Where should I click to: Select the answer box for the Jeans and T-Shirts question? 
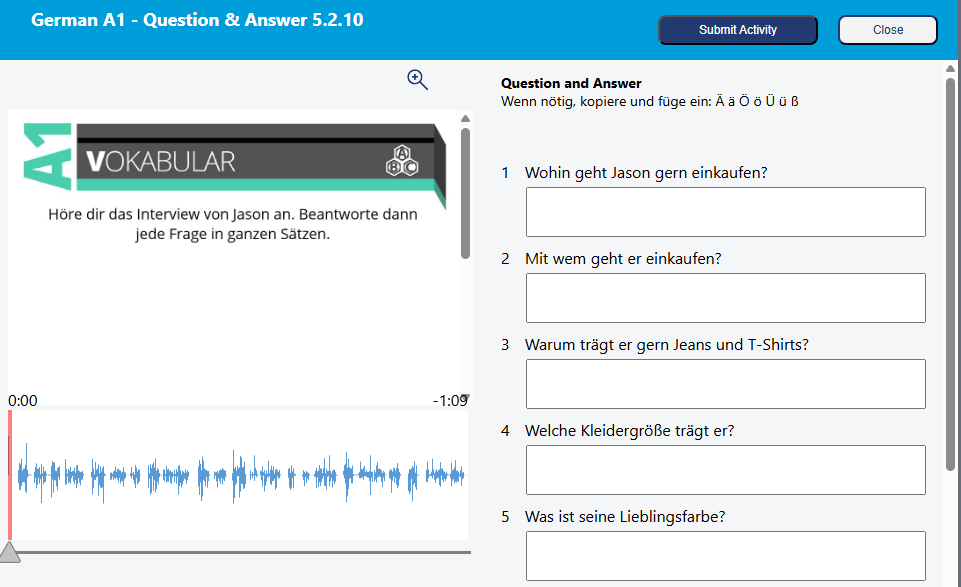coord(725,384)
